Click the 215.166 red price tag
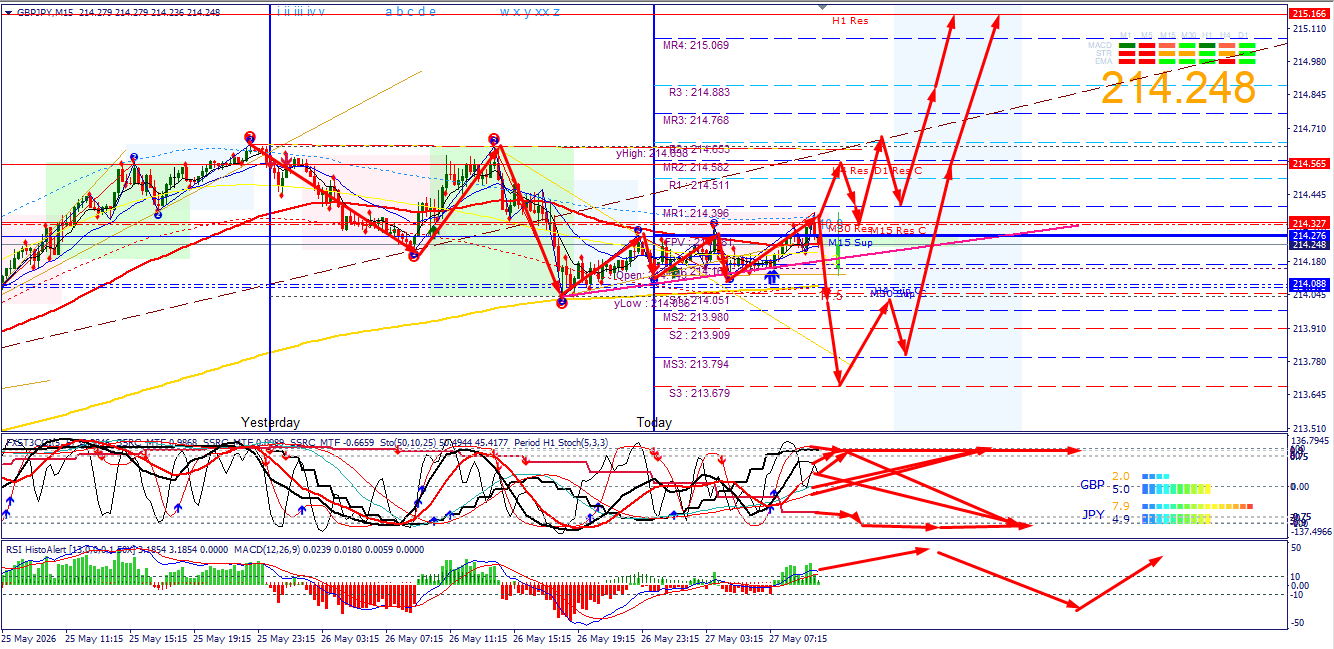Viewport: 1334px width, 649px height. click(x=1309, y=14)
